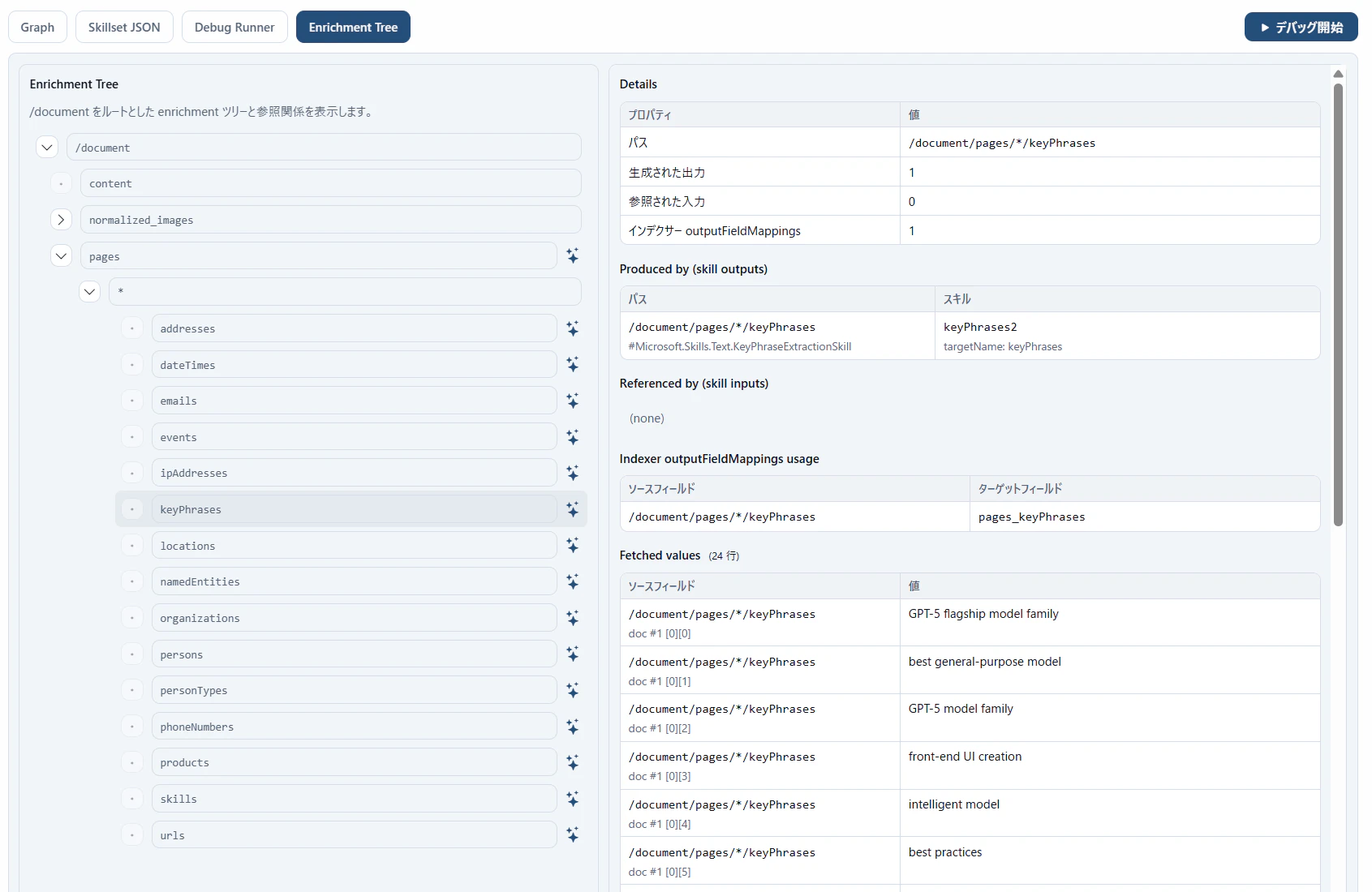1372x892 pixels.
Task: Click the sparkle icon beside emails
Action: 573,401
